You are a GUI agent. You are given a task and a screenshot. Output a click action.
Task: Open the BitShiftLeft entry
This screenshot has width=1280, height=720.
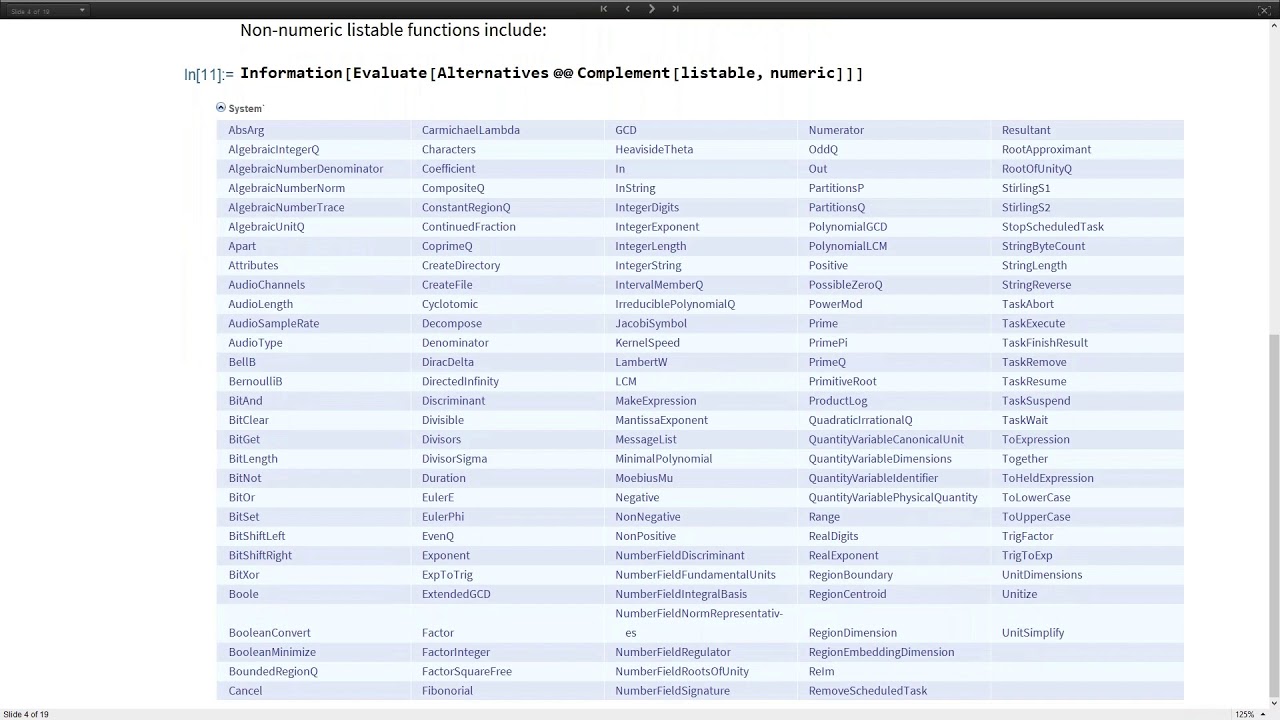[256, 536]
